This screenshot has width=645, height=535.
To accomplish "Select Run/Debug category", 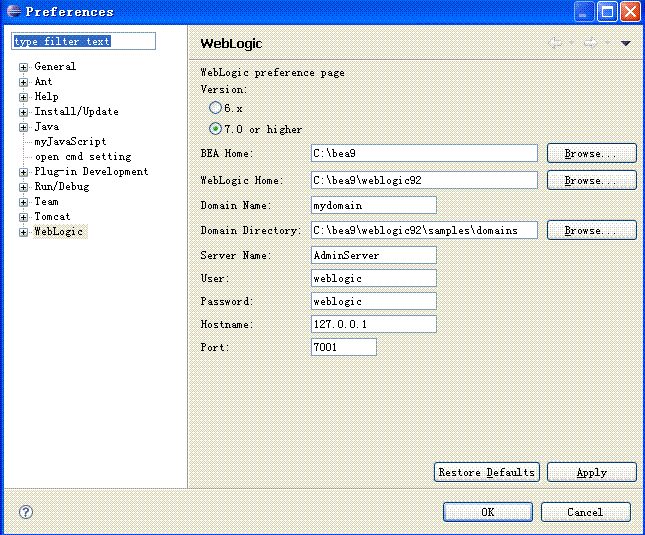I will coord(62,186).
